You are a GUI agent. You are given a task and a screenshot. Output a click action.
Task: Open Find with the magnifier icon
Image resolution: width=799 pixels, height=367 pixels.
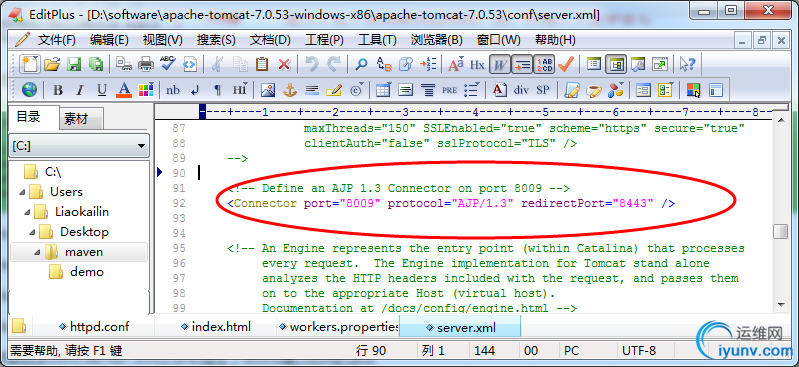pos(361,64)
